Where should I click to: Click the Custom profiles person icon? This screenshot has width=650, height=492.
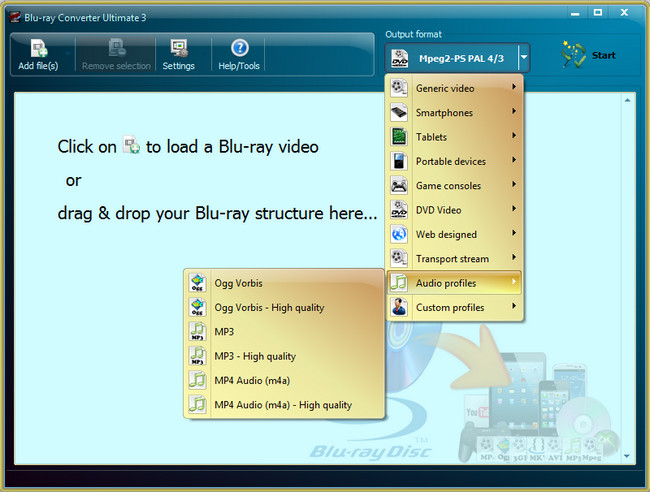[x=399, y=307]
